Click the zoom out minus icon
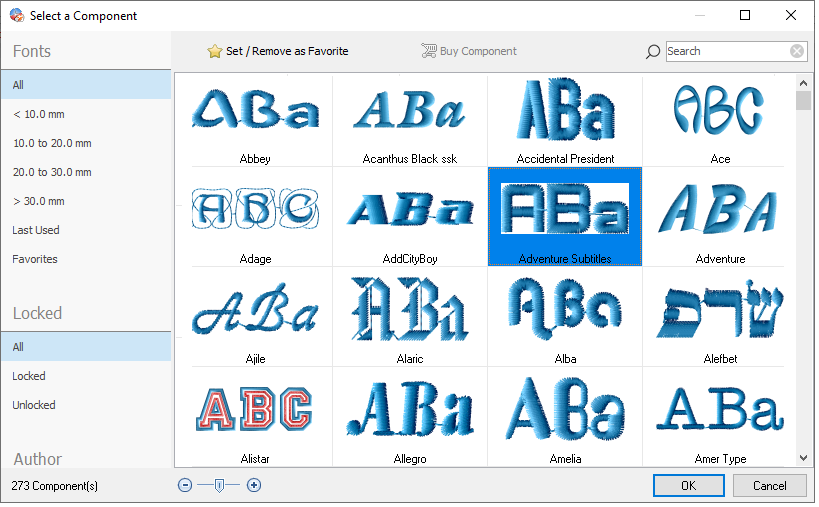Screen dimensions: 819x507 pyautogui.click(x=185, y=485)
